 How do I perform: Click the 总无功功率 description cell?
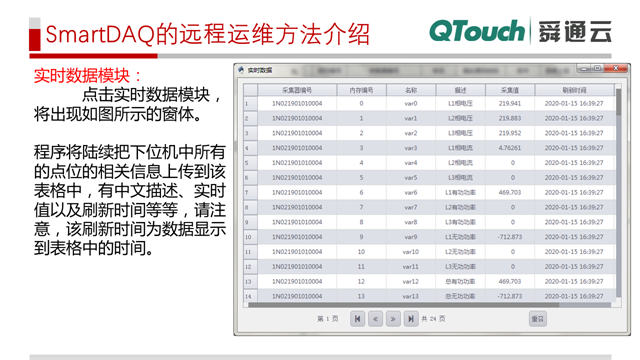(460, 296)
